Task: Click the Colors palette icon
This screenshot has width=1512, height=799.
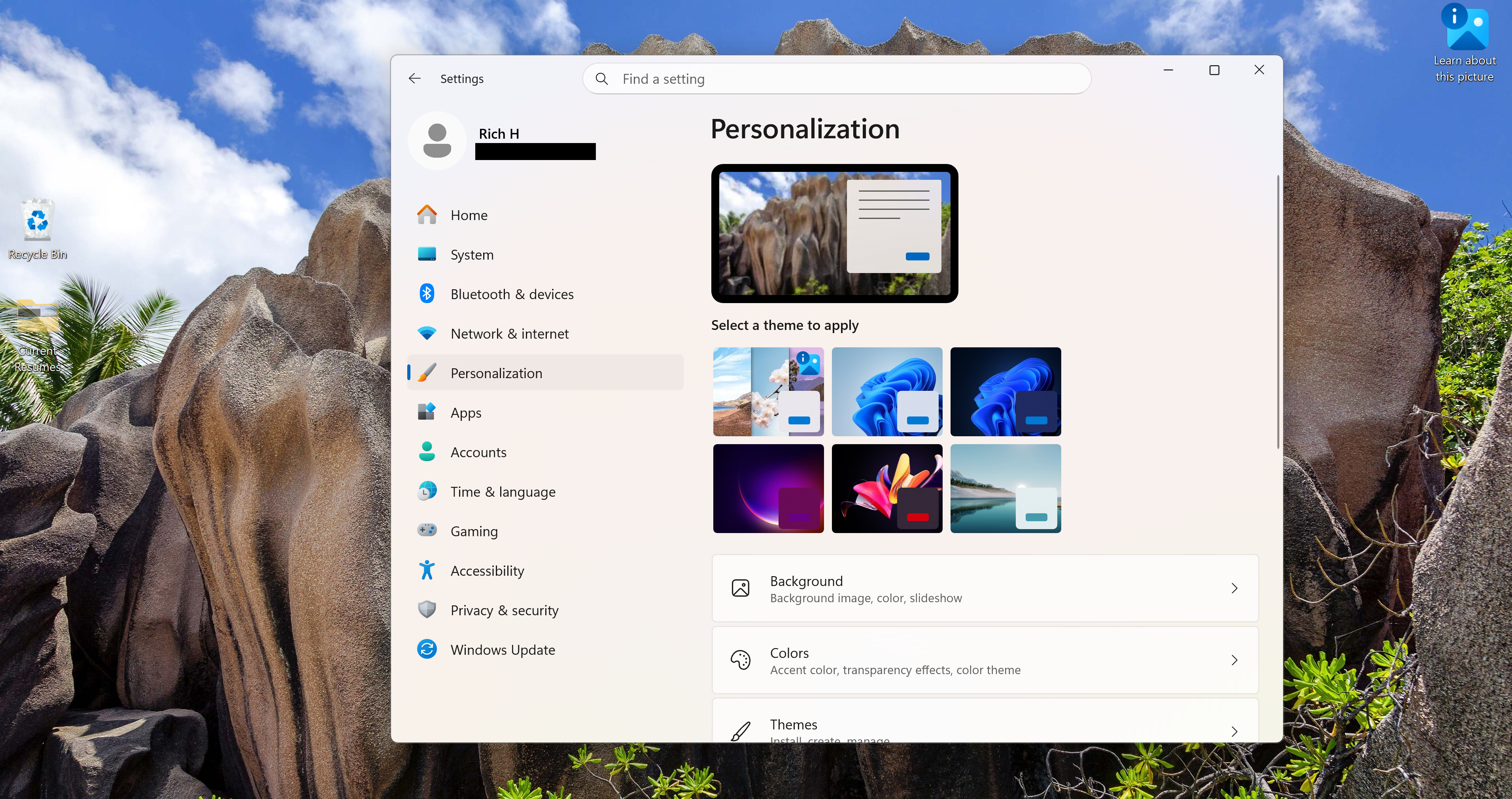Action: [741, 660]
